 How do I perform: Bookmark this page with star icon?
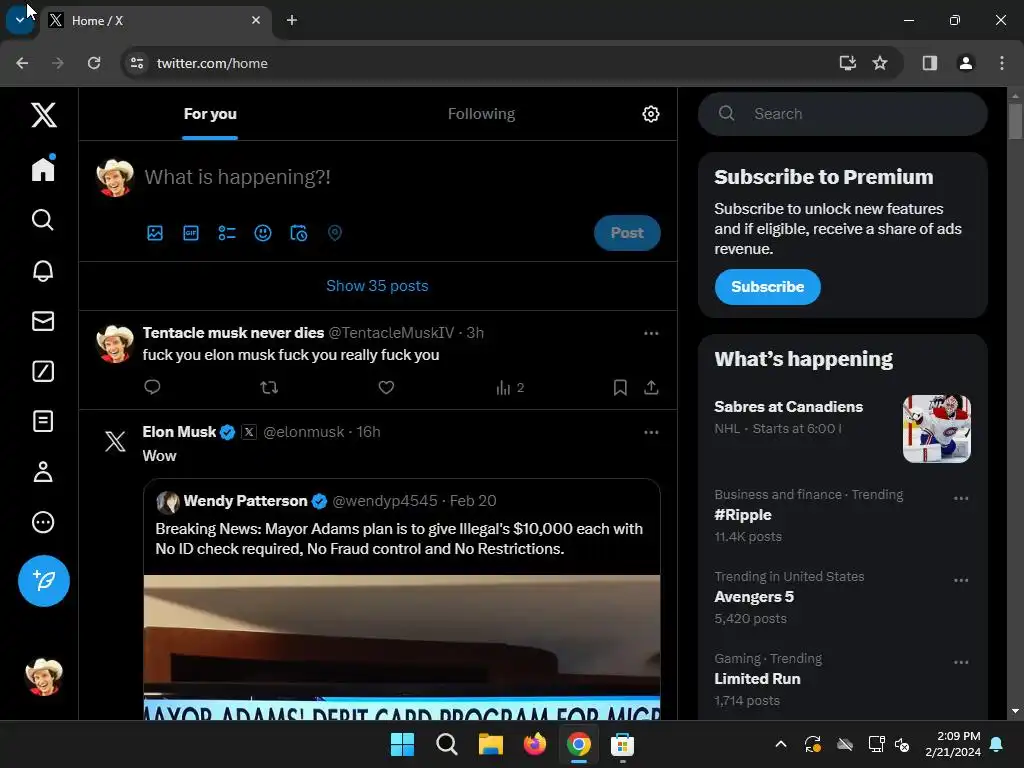point(880,63)
